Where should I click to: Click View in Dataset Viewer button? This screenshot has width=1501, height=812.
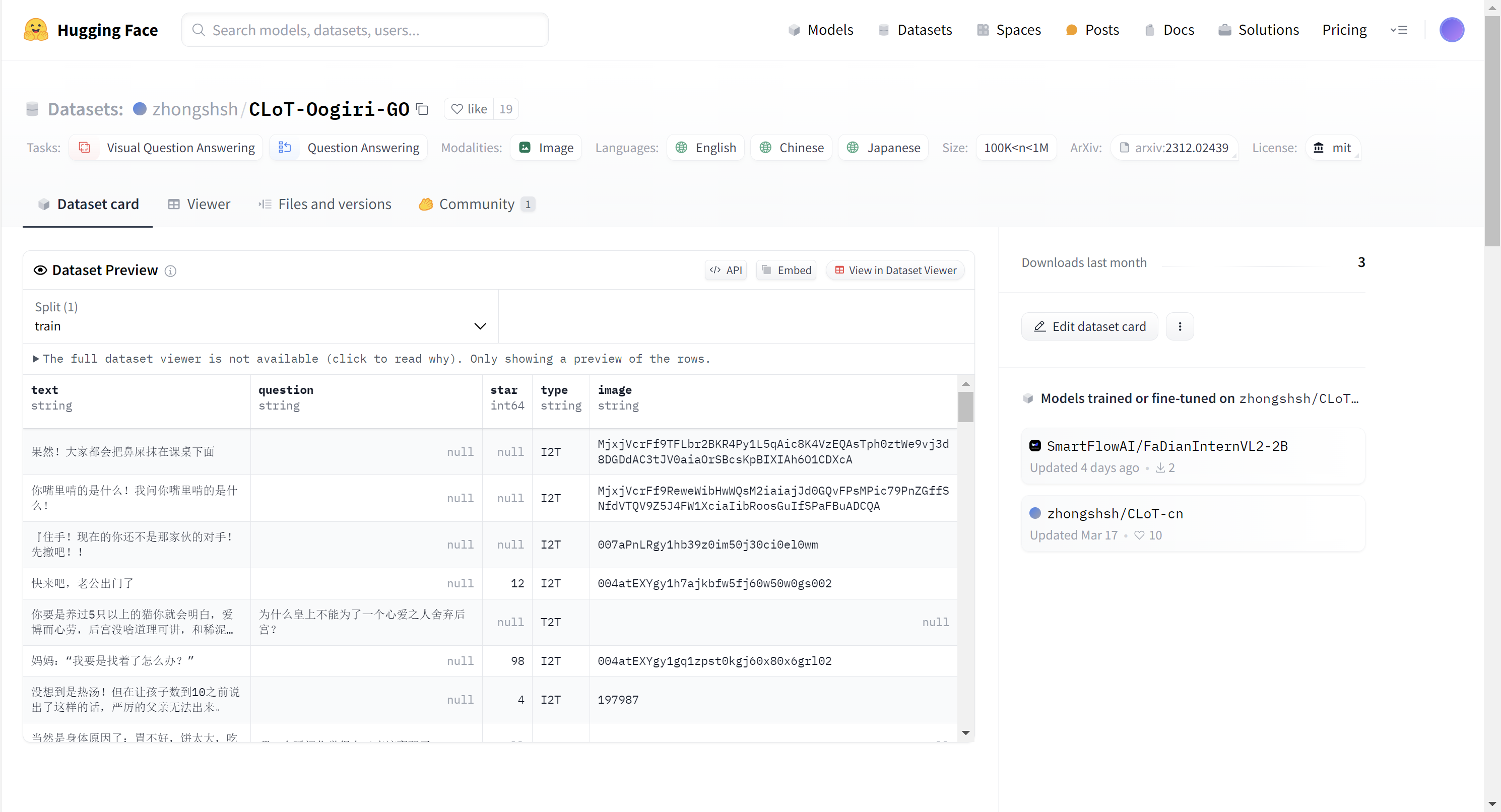point(895,270)
